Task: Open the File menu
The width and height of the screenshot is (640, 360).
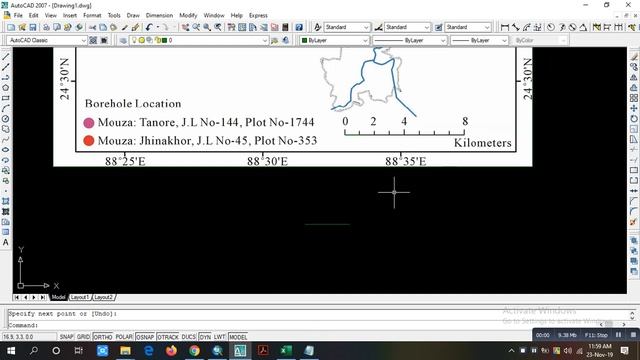Action: (x=18, y=15)
